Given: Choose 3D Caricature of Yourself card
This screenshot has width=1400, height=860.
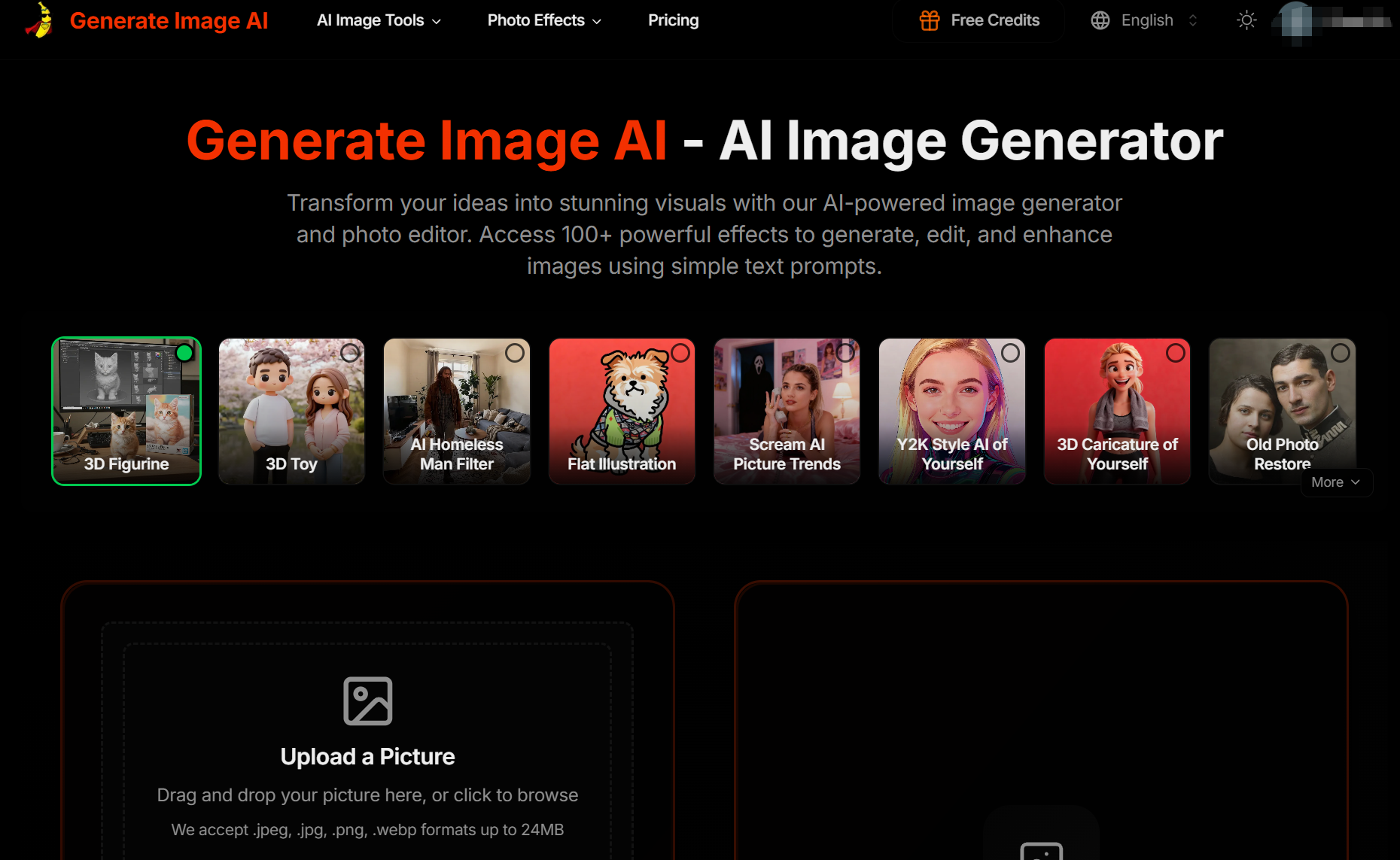Looking at the screenshot, I should pyautogui.click(x=1118, y=412).
